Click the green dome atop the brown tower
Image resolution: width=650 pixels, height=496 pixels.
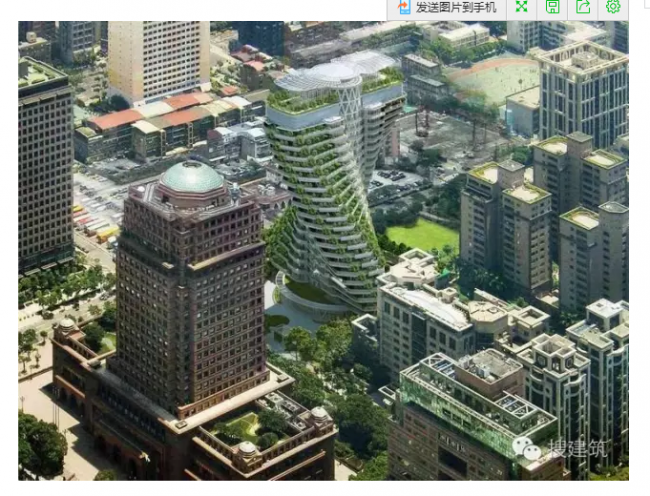click(x=193, y=178)
